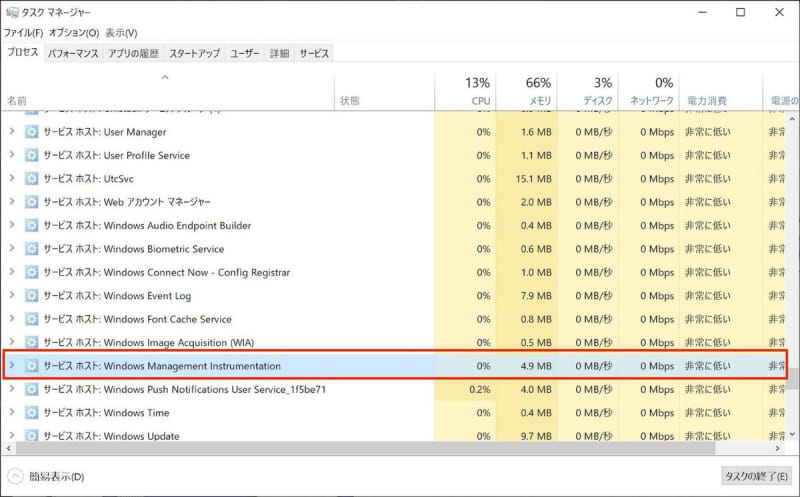Click the horizontal scrollbar thumb

365,449
